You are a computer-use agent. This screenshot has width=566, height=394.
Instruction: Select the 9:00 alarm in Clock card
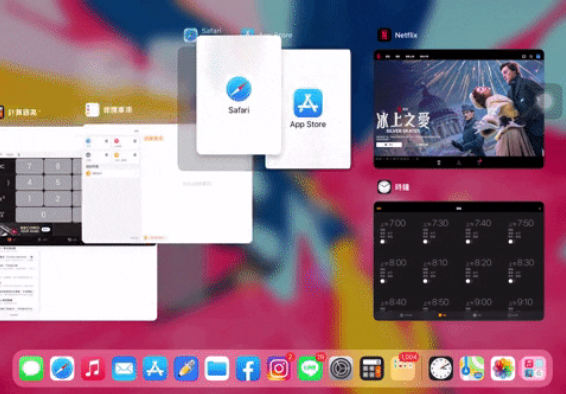(x=479, y=303)
